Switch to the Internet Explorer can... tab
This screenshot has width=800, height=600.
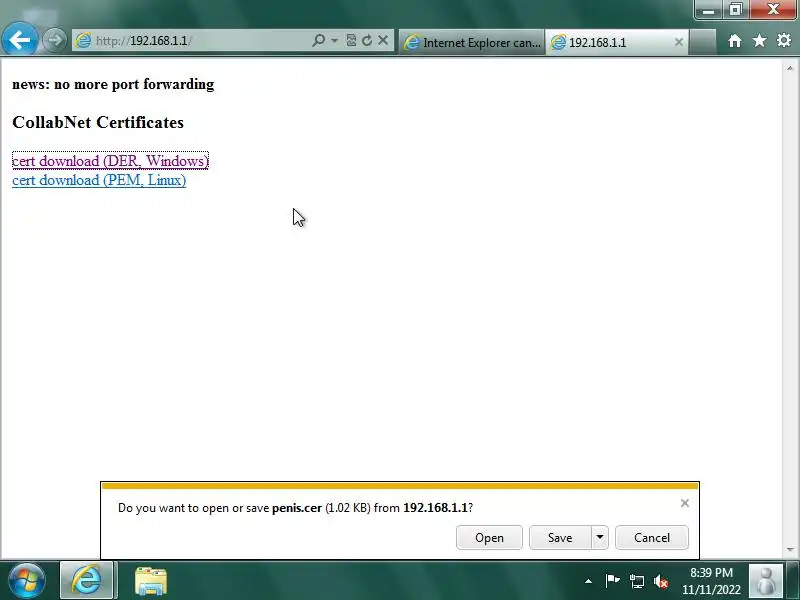coord(472,42)
